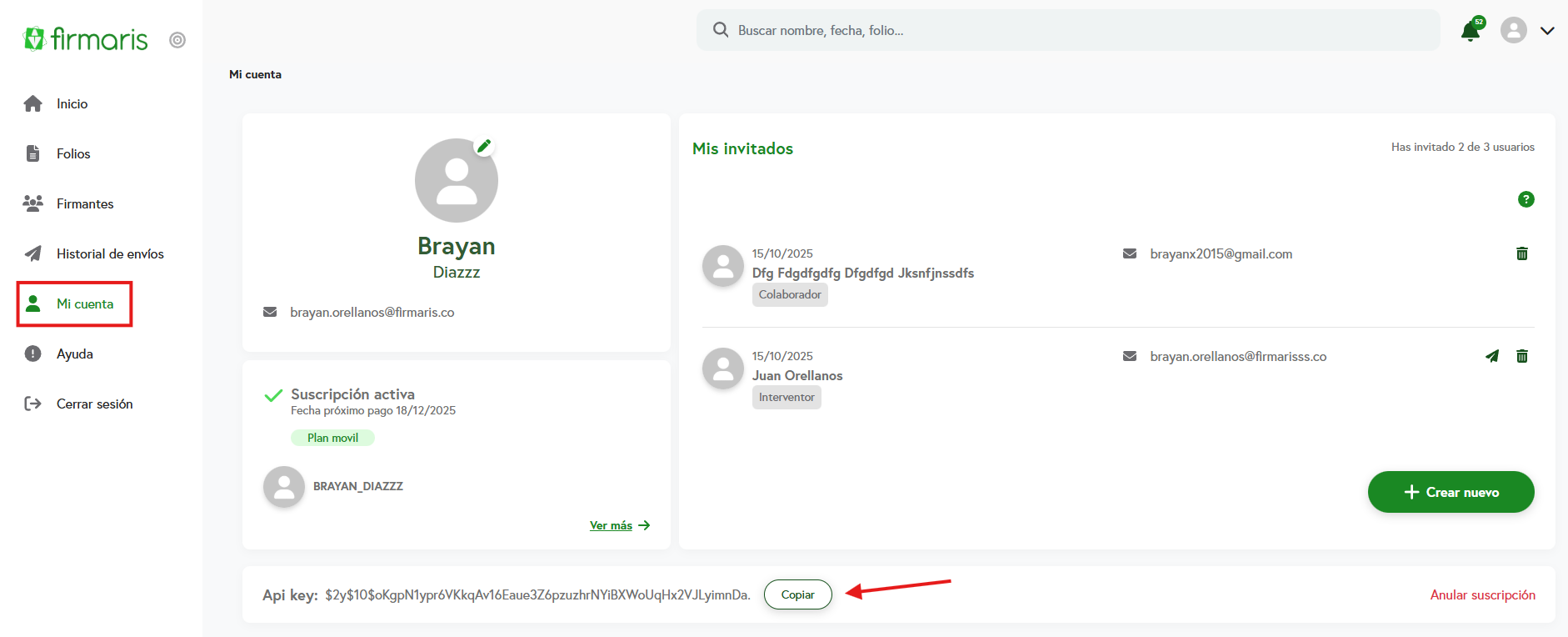Click the firmaris logo
Image resolution: width=1568 pixels, height=637 pixels.
[x=86, y=39]
